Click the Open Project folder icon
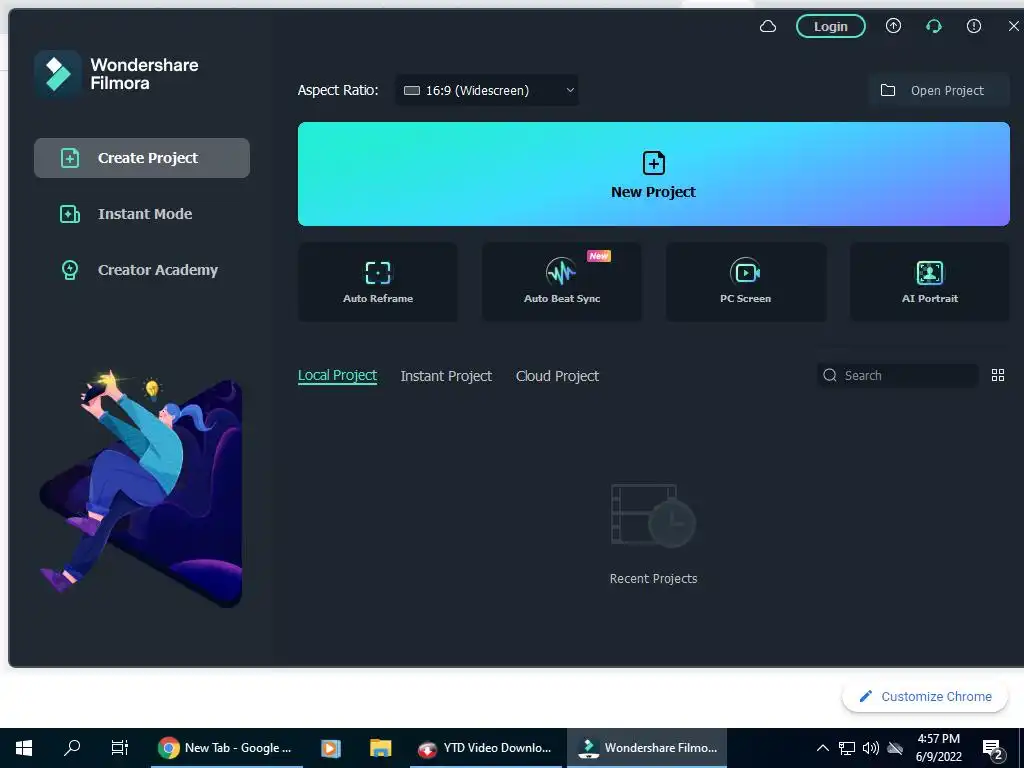This screenshot has height=768, width=1024. pyautogui.click(x=888, y=90)
